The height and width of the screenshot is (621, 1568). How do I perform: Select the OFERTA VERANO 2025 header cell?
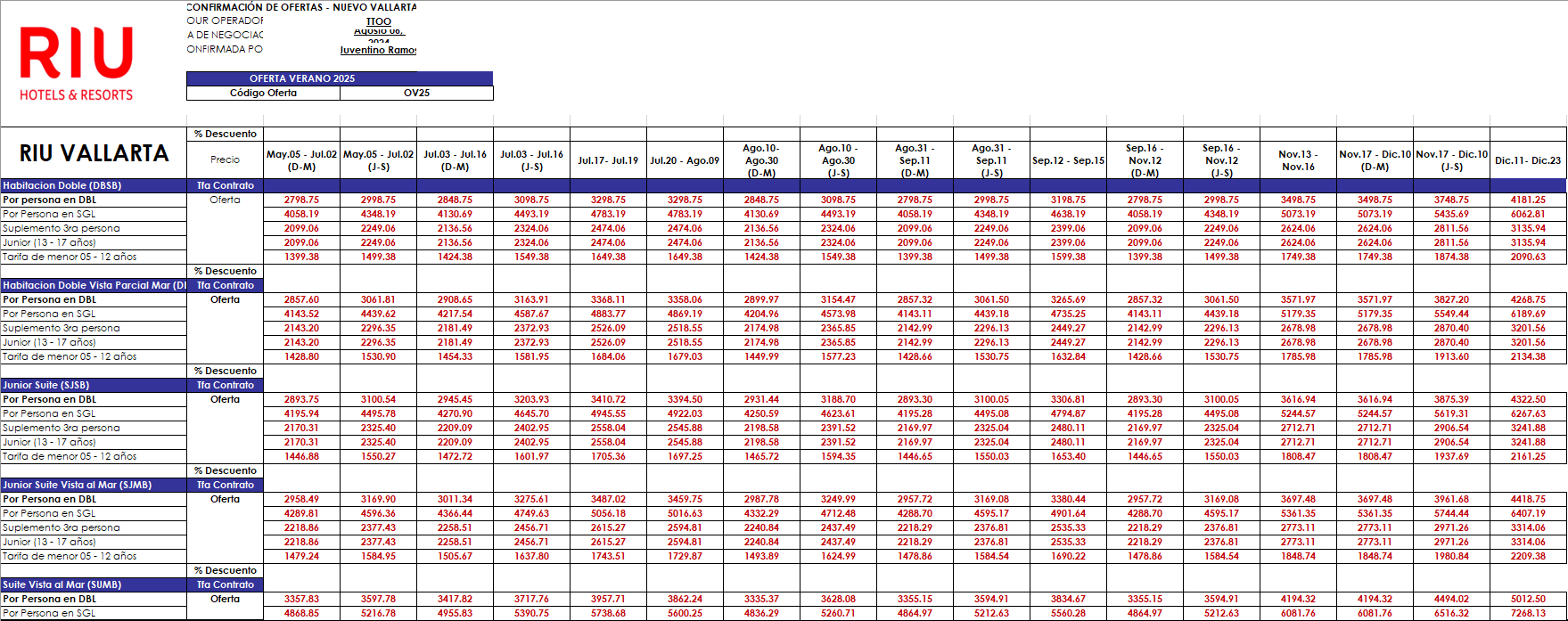point(340,78)
